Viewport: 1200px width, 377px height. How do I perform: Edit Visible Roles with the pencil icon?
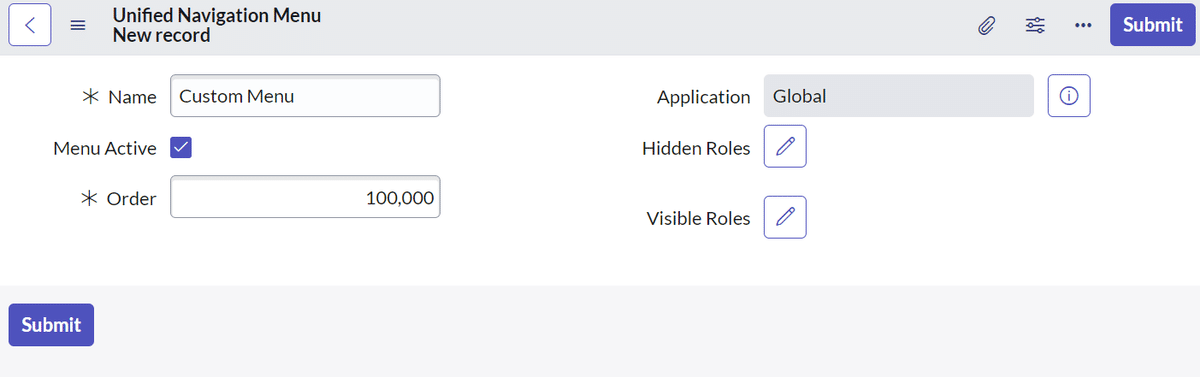tap(785, 217)
